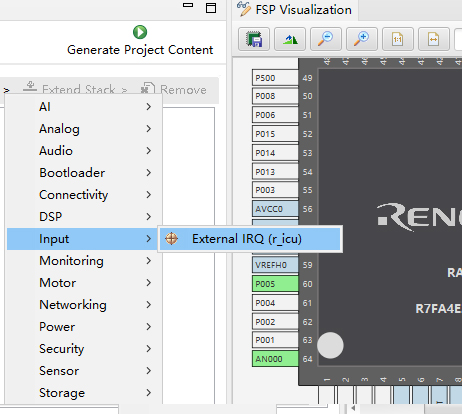Switch to the FSP Visualization tab
Image resolution: width=462 pixels, height=414 pixels.
295,10
